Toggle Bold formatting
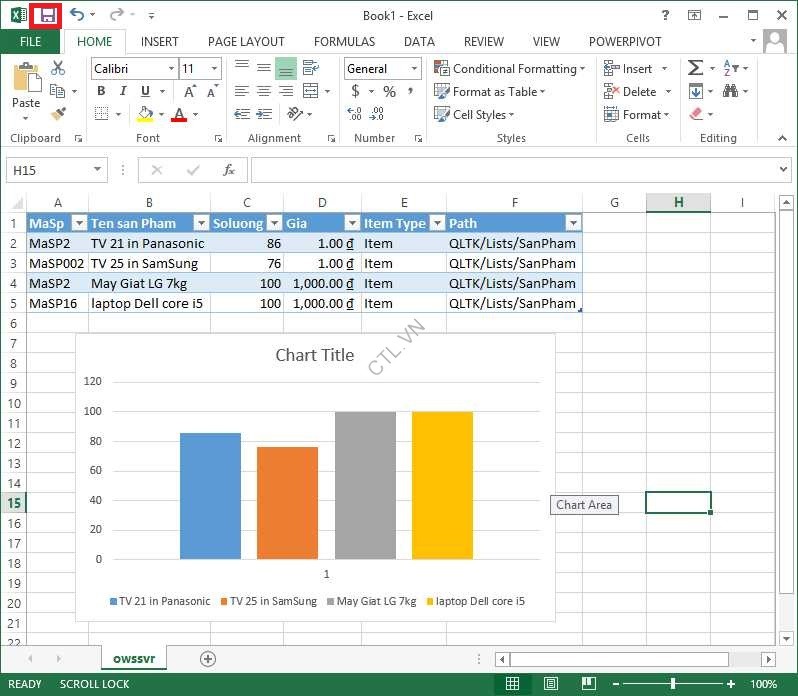The image size is (798, 696). click(101, 91)
